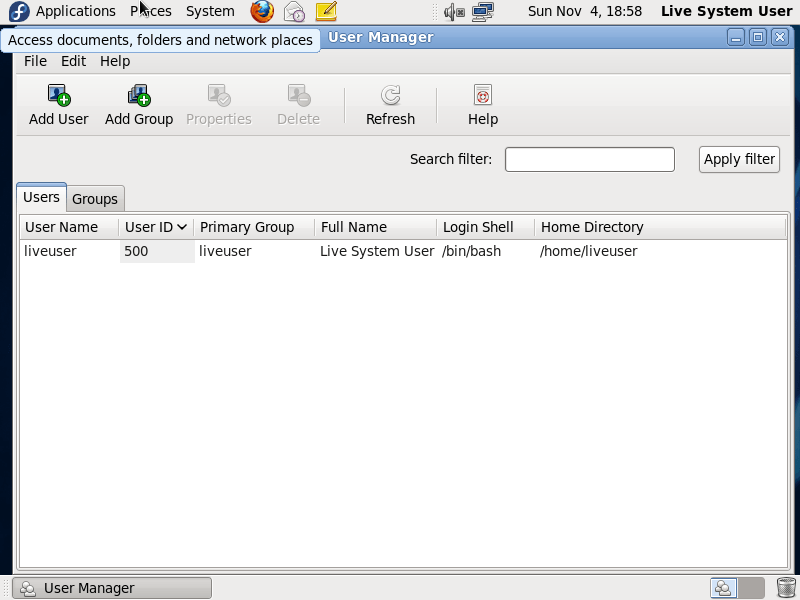
Task: Click the greyed Delete toolbar icon
Action: [x=298, y=95]
